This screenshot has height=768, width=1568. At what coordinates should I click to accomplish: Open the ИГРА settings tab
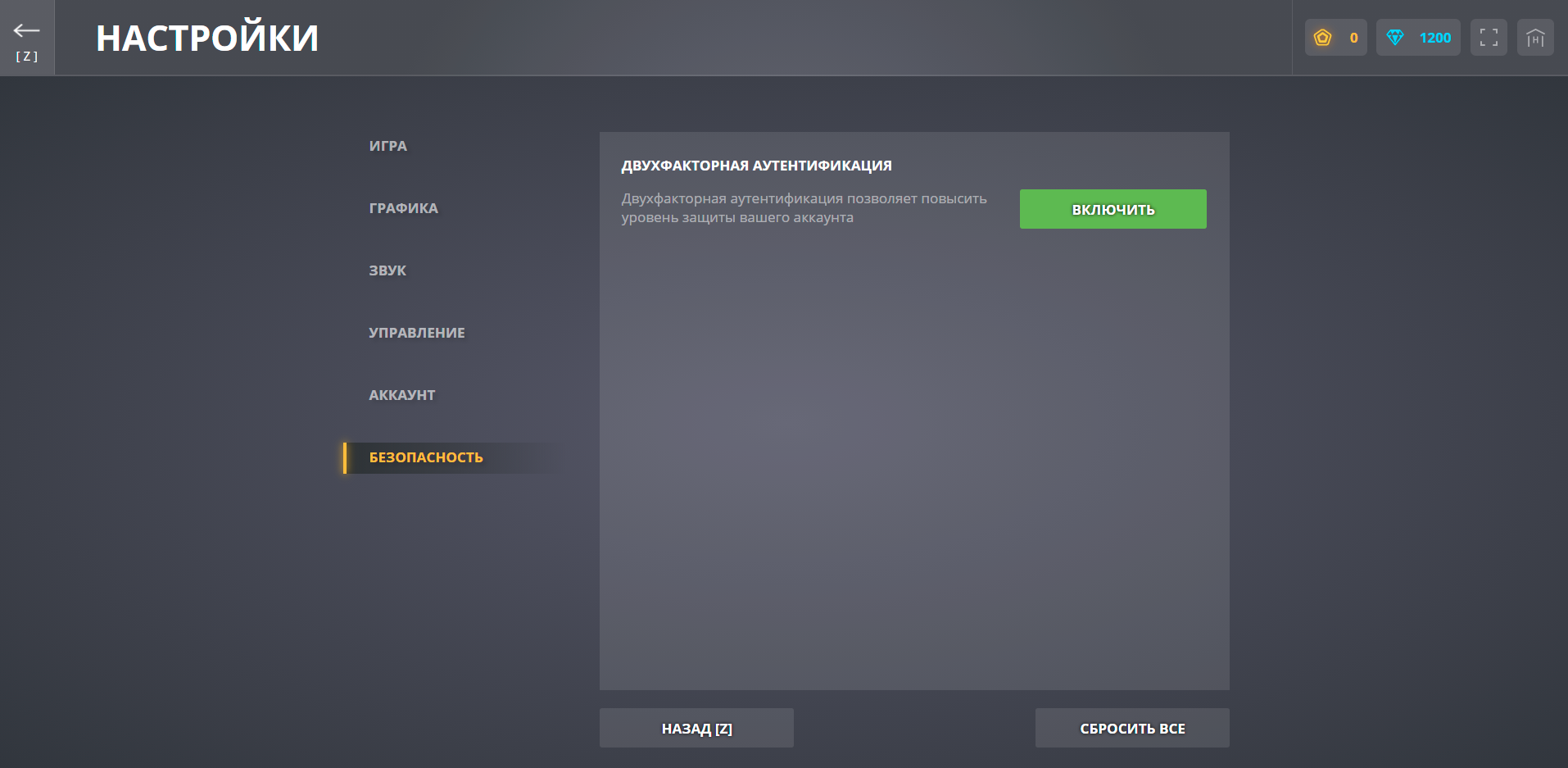(x=388, y=146)
